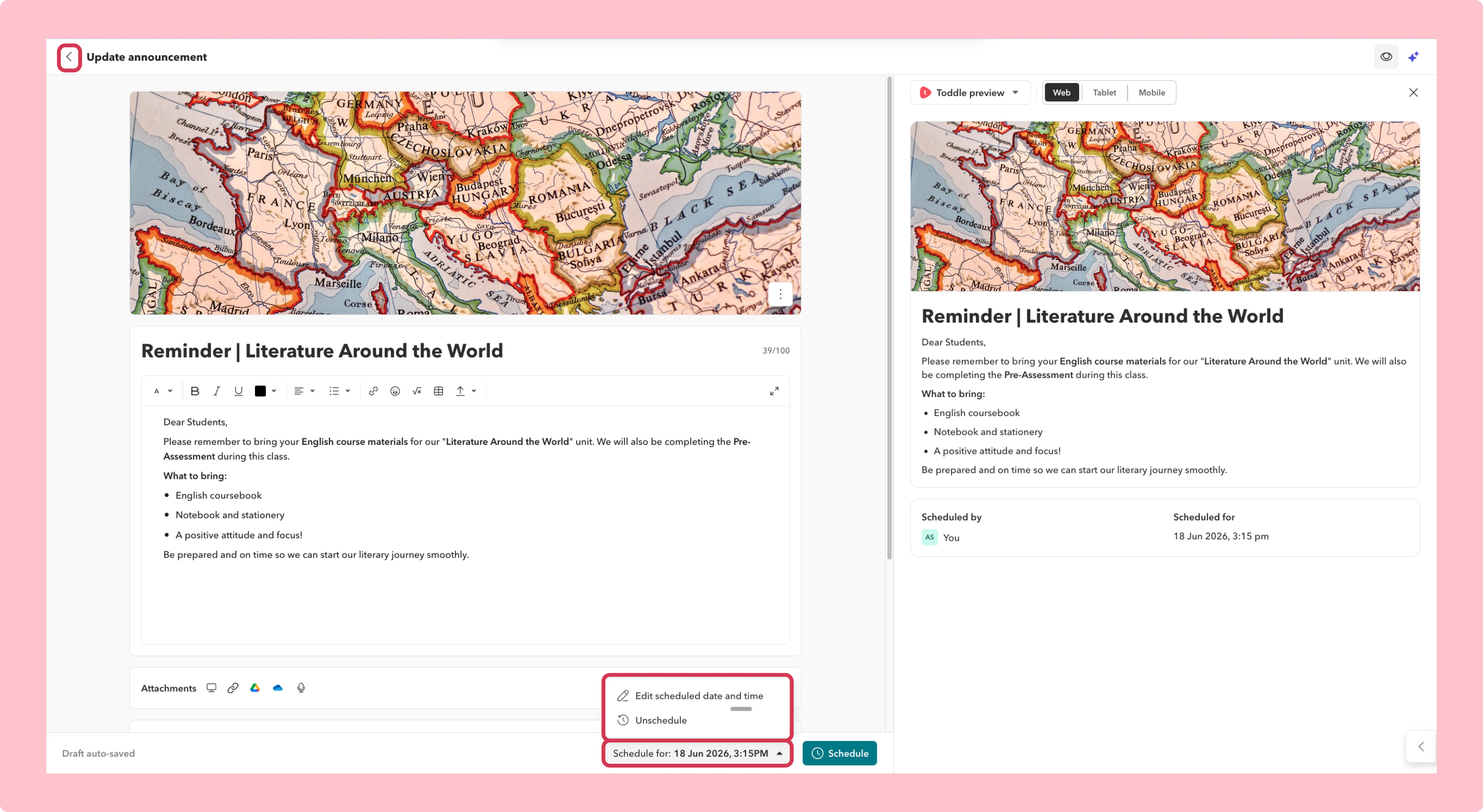Screen dimensions: 1483x812
Task: Click 'Notebook and stationery' bullet in editor
Action: 230,515
